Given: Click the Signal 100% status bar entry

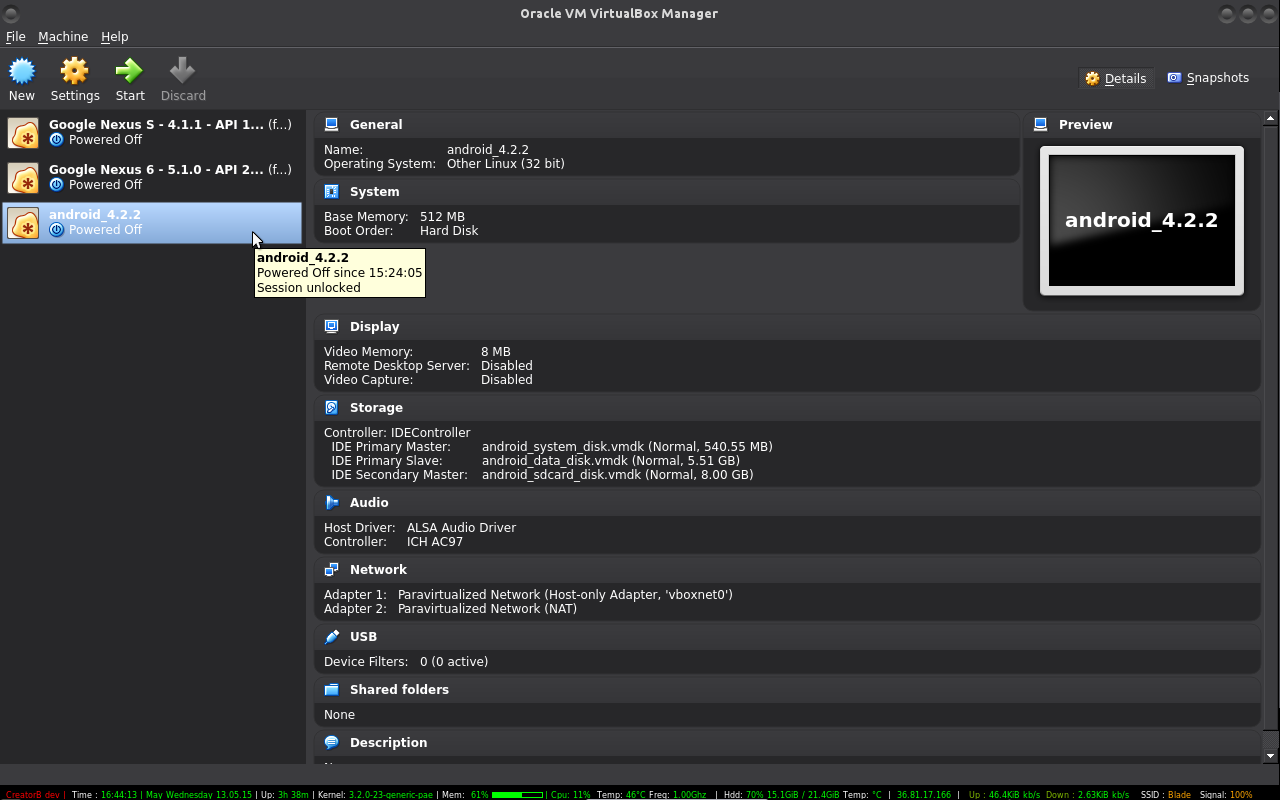Looking at the screenshot, I should click(x=1227, y=795).
